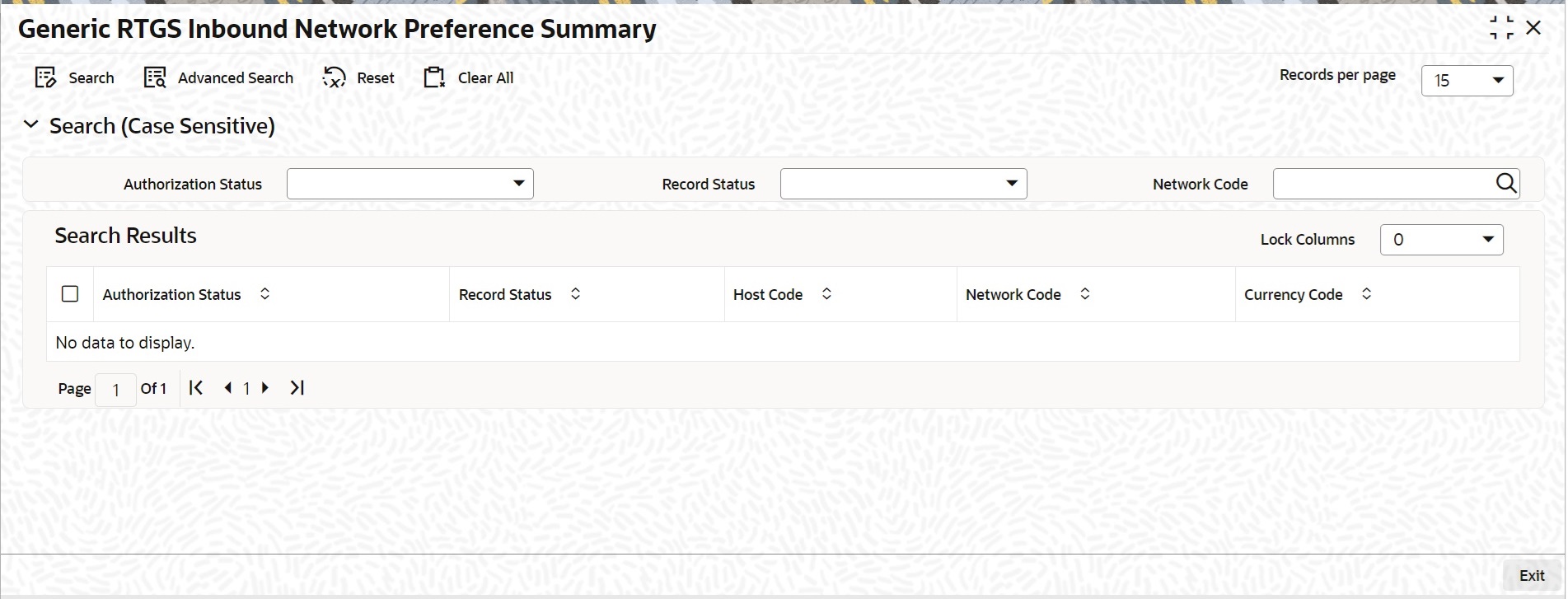The image size is (1568, 599).
Task: Click the Search toolbar icon
Action: click(45, 77)
